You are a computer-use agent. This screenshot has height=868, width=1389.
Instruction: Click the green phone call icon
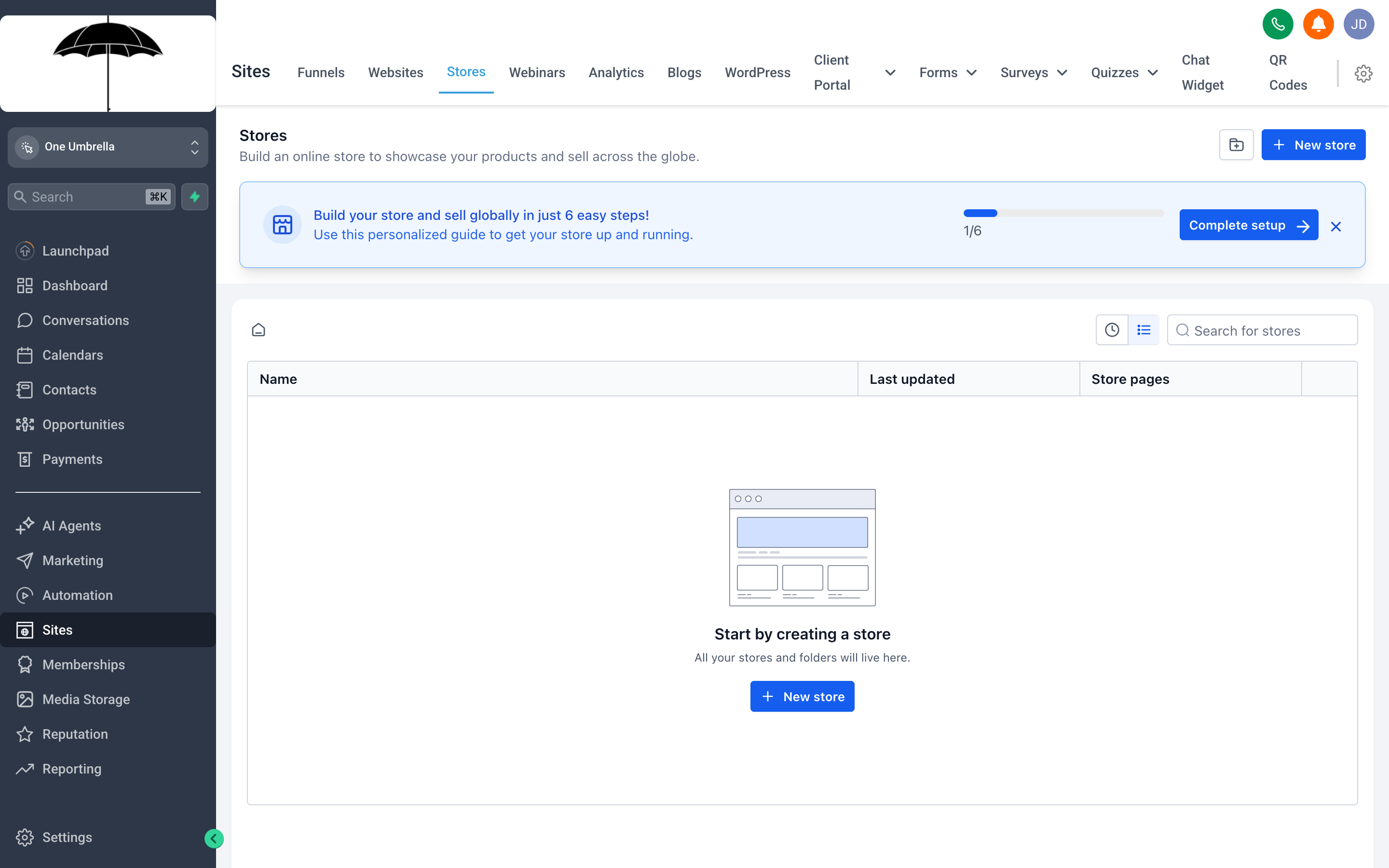click(x=1278, y=24)
